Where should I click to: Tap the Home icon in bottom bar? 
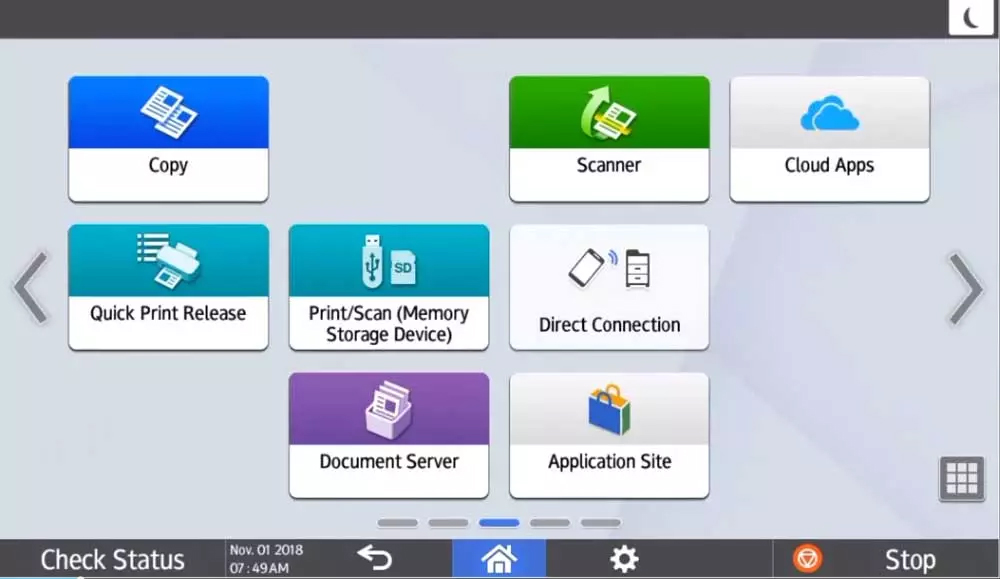coord(499,559)
